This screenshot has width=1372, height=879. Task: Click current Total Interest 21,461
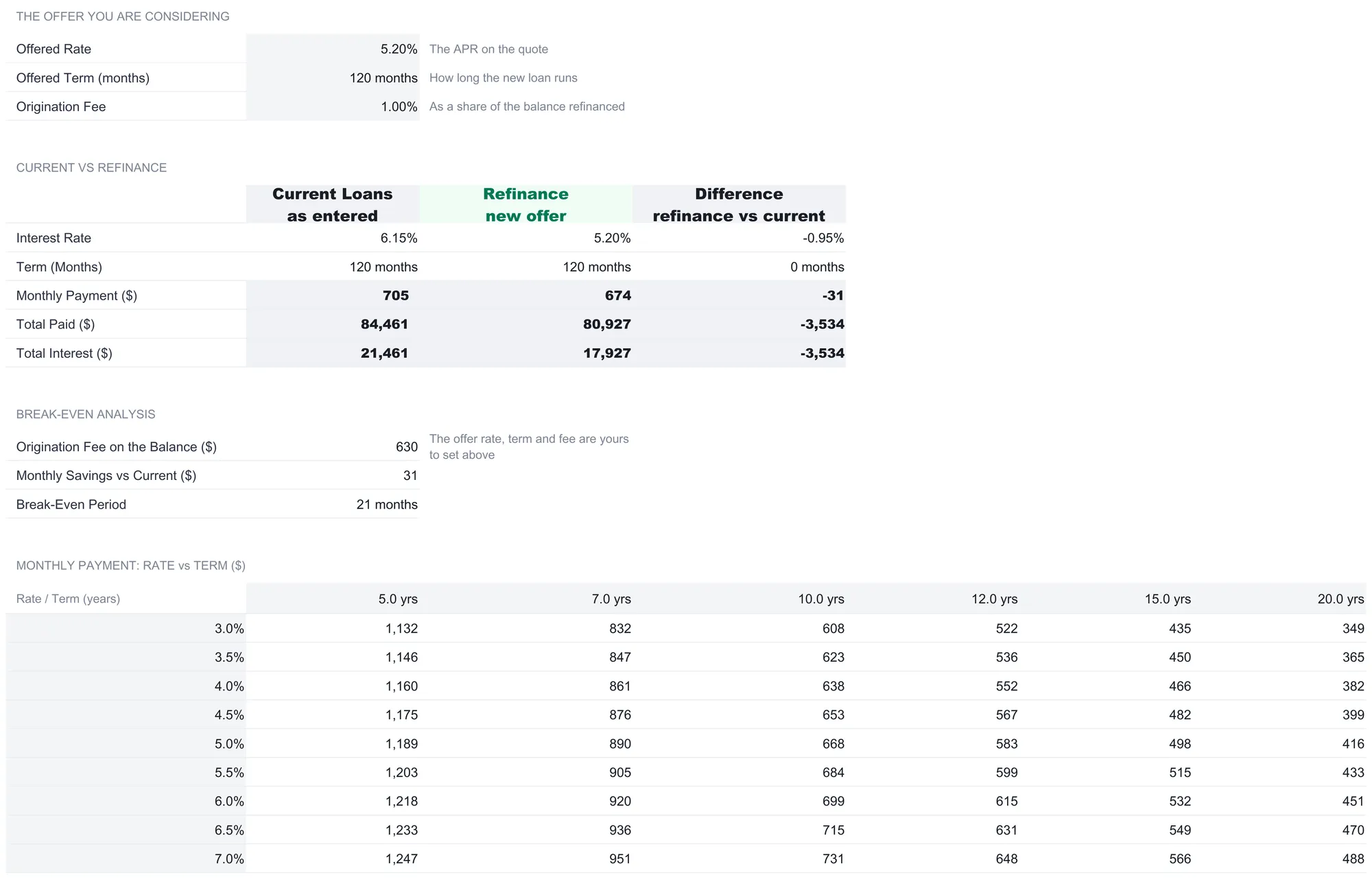333,353
